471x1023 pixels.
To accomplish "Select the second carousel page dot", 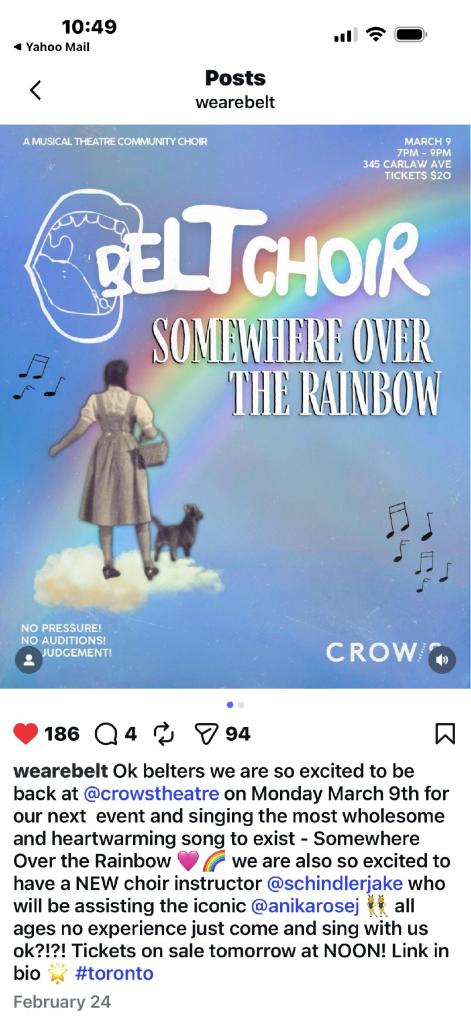I will (241, 705).
